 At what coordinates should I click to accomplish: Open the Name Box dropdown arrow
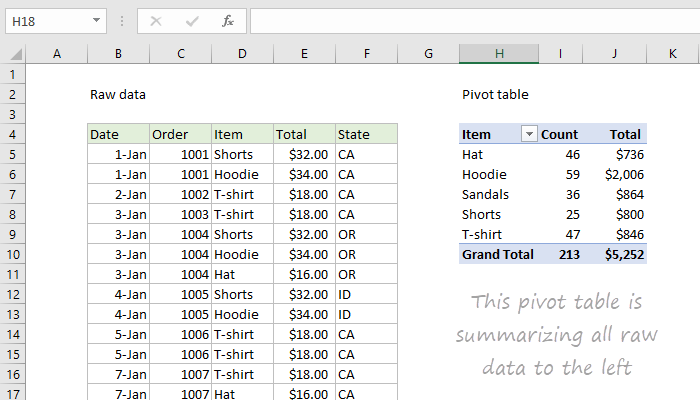click(x=96, y=20)
